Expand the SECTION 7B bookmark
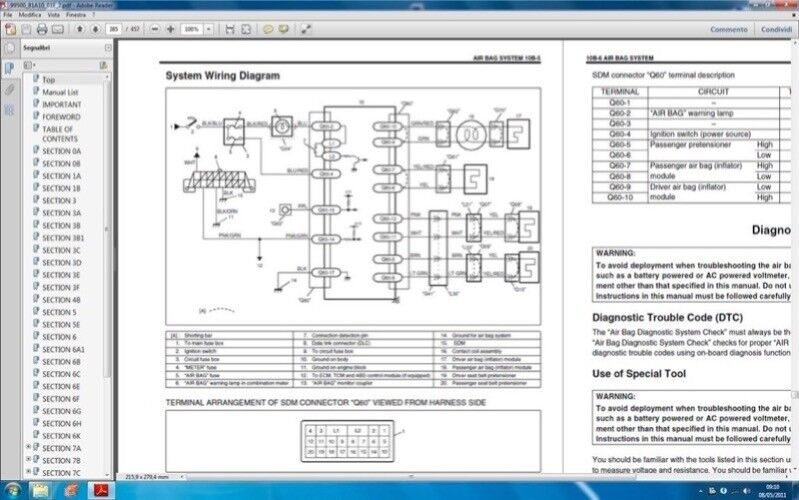 29,460
